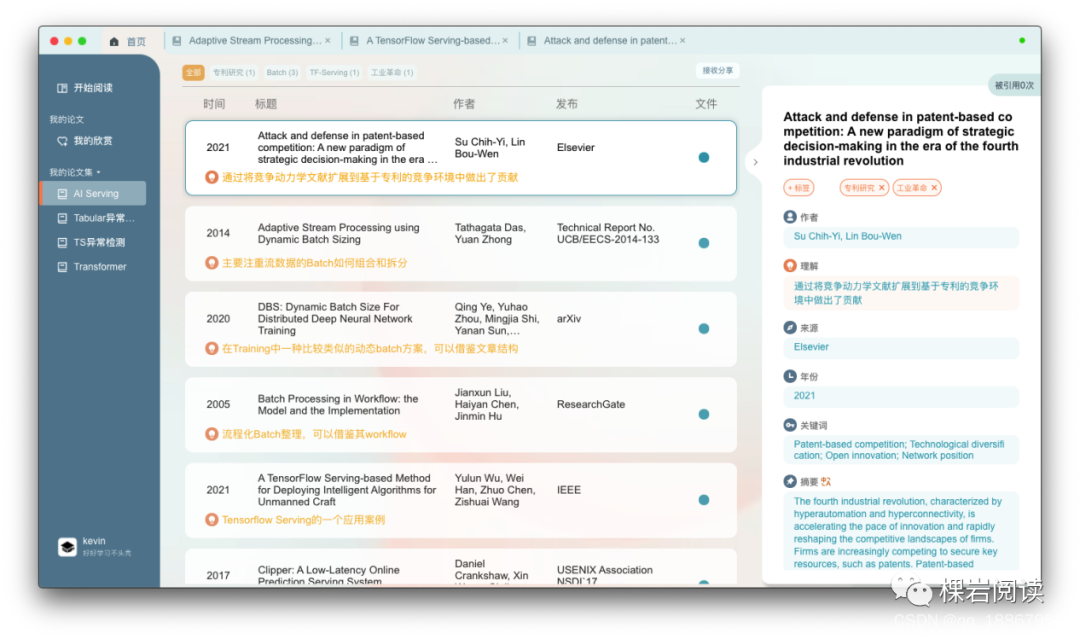The width and height of the screenshot is (1080, 639).
Task: Select the TS异常检测 collection
Action: click(x=91, y=242)
